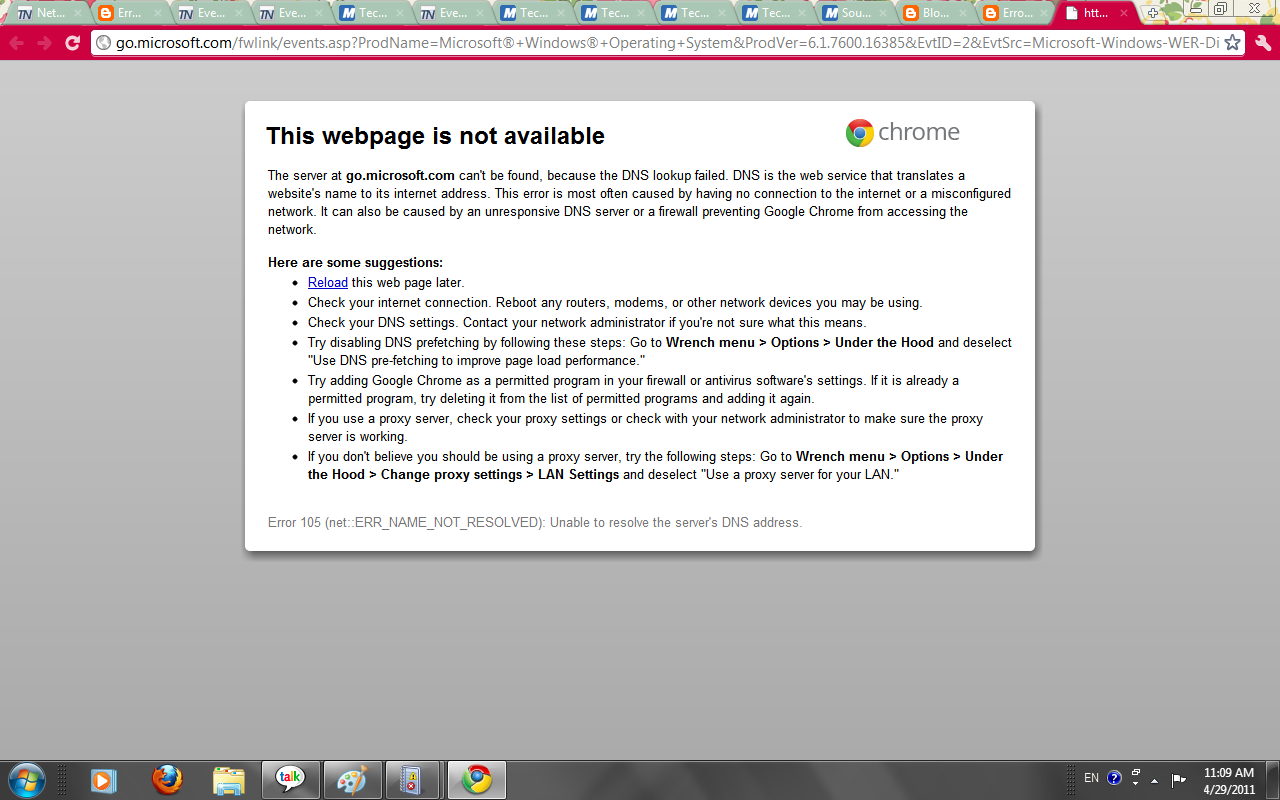The width and height of the screenshot is (1280, 800).
Task: Close the 'Sou...' tab
Action: [x=883, y=14]
